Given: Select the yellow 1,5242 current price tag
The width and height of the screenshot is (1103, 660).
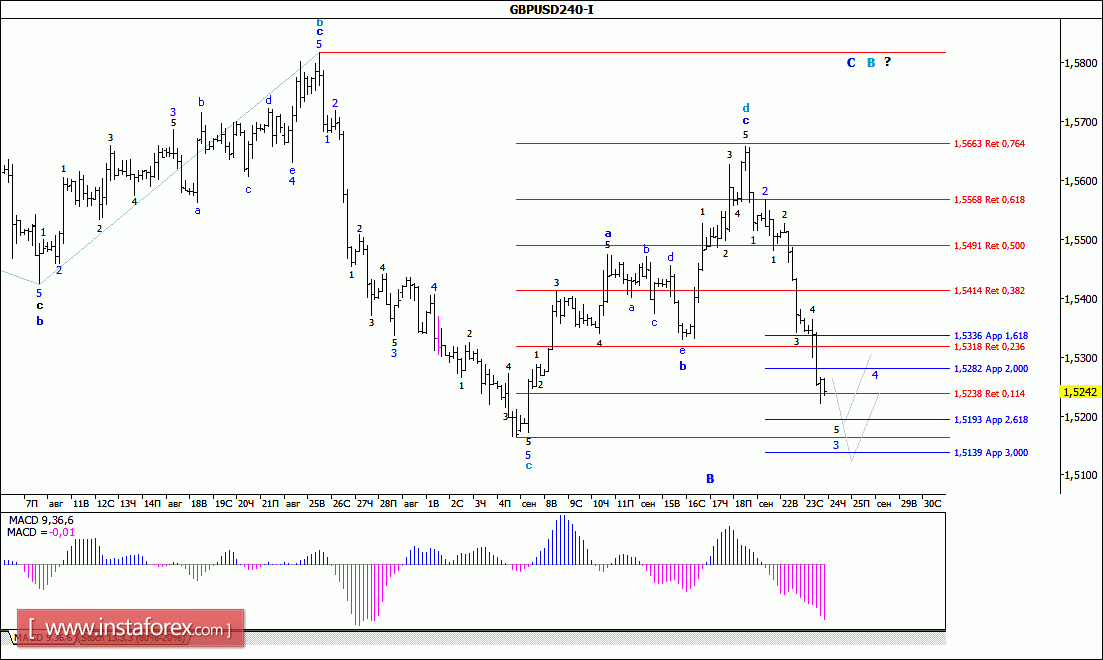Looking at the screenshot, I should tap(1080, 392).
